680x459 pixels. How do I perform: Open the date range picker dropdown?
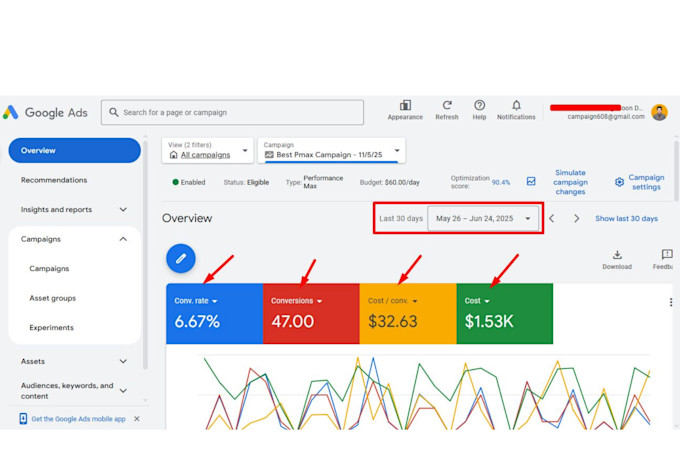pos(483,218)
